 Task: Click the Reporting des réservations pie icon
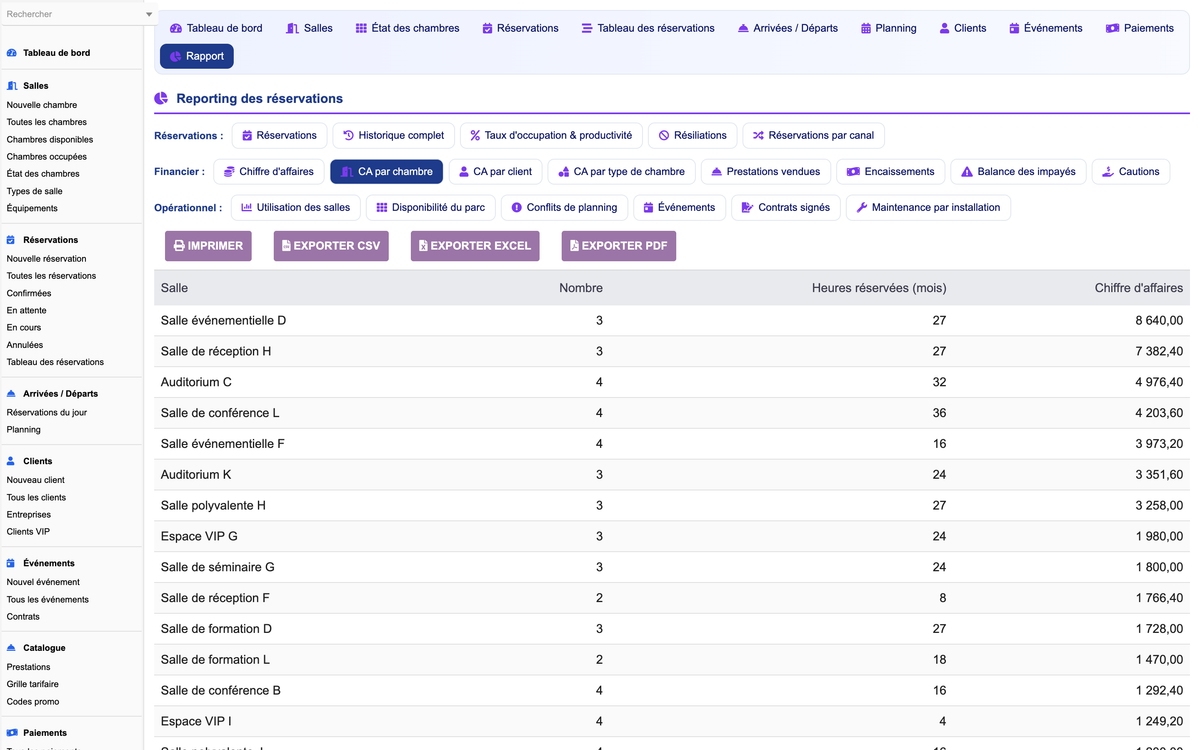(161, 98)
